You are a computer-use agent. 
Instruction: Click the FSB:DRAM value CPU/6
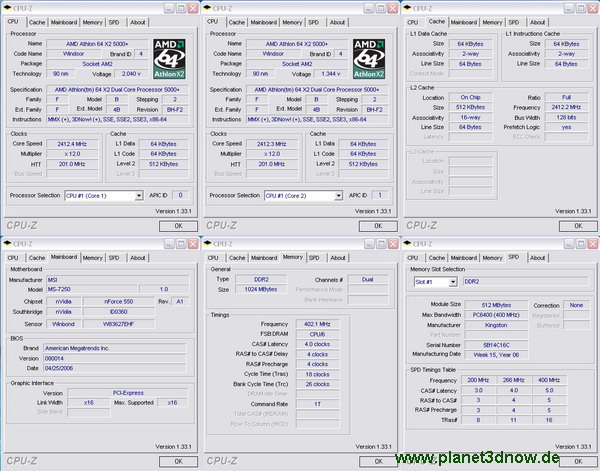click(x=317, y=334)
